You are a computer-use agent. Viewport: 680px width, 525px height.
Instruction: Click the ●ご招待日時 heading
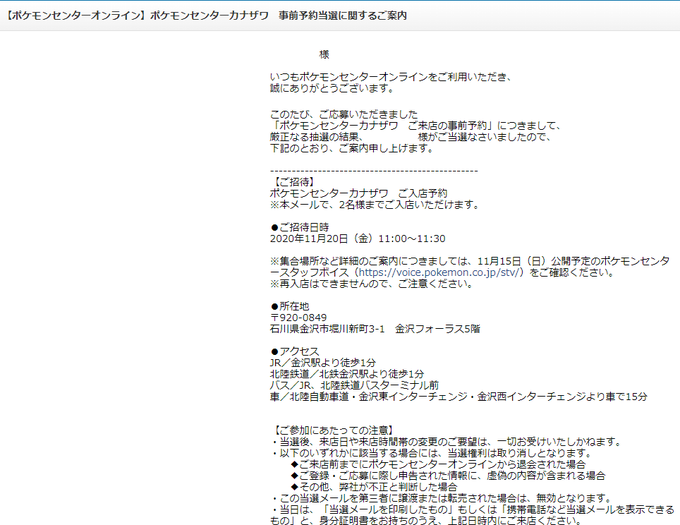pos(300,227)
